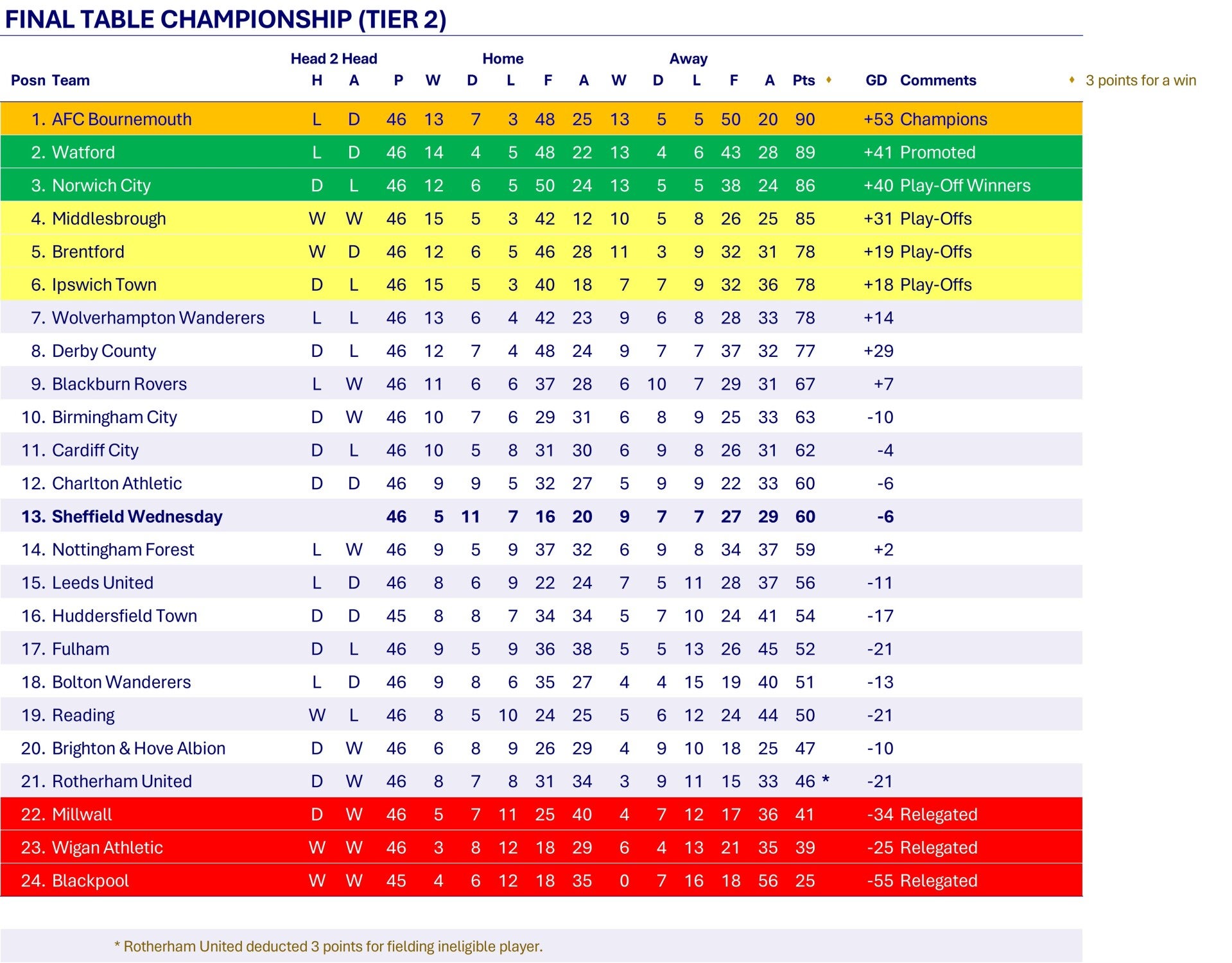Click the Comments column header

(937, 80)
